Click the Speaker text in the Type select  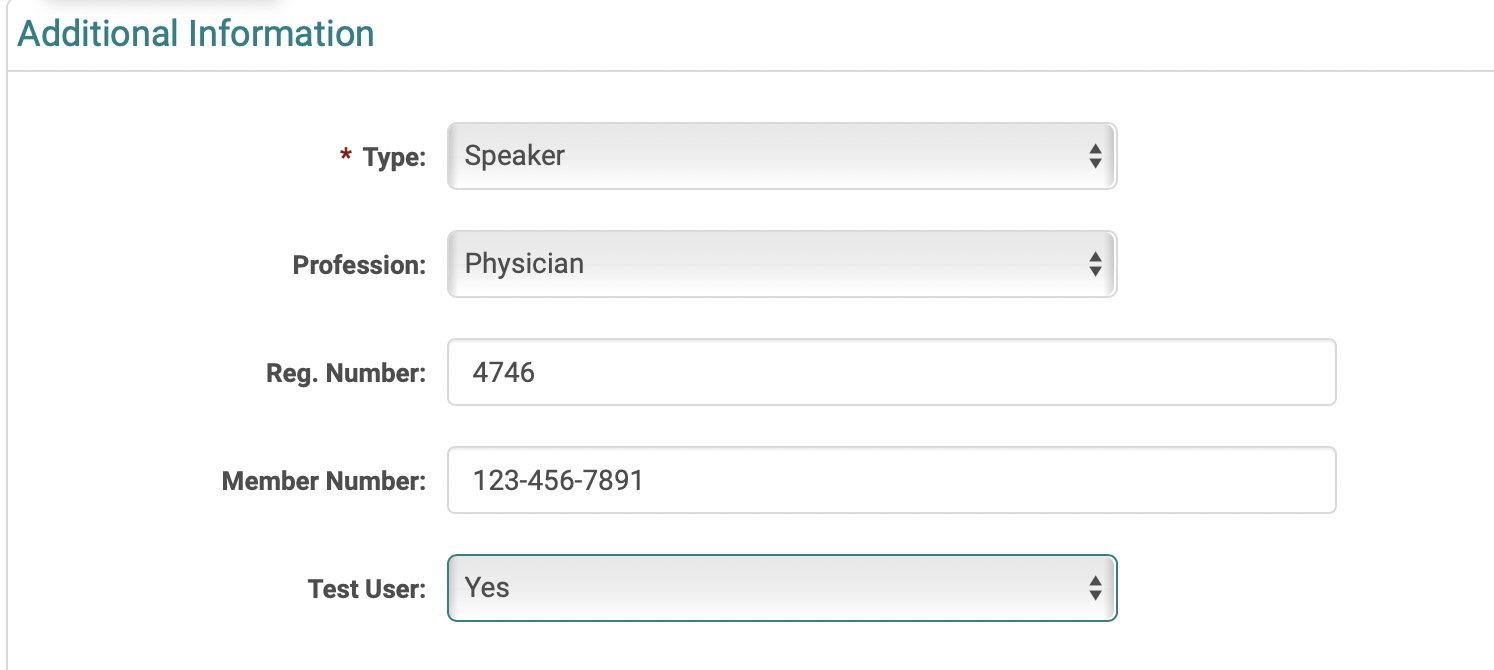pos(515,156)
